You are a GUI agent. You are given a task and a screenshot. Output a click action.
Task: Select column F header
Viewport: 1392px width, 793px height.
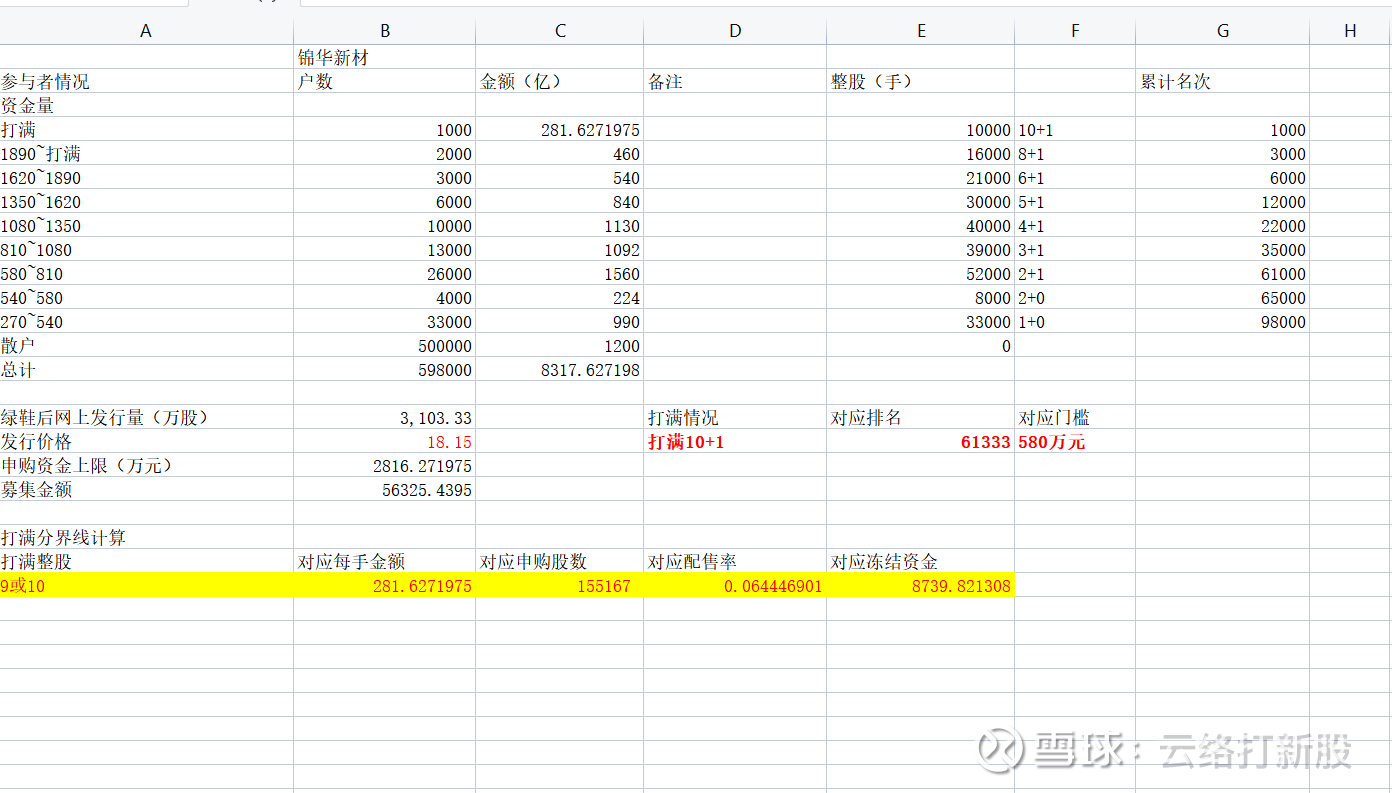tap(1075, 31)
